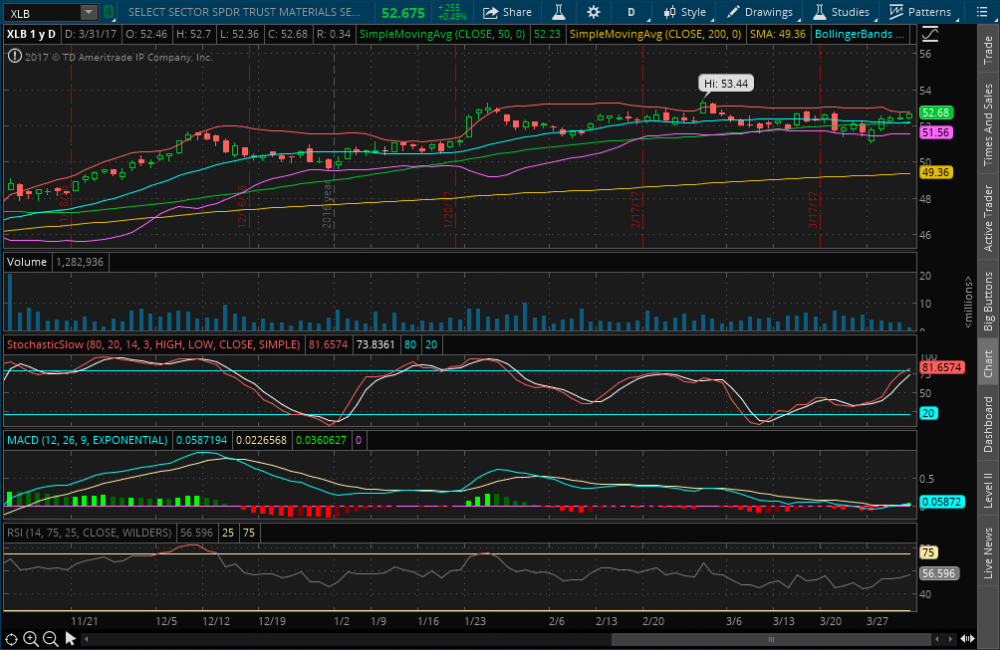The width and height of the screenshot is (1000, 650).
Task: Zoom in using the magnifier plus icon
Action: pyautogui.click(x=31, y=638)
